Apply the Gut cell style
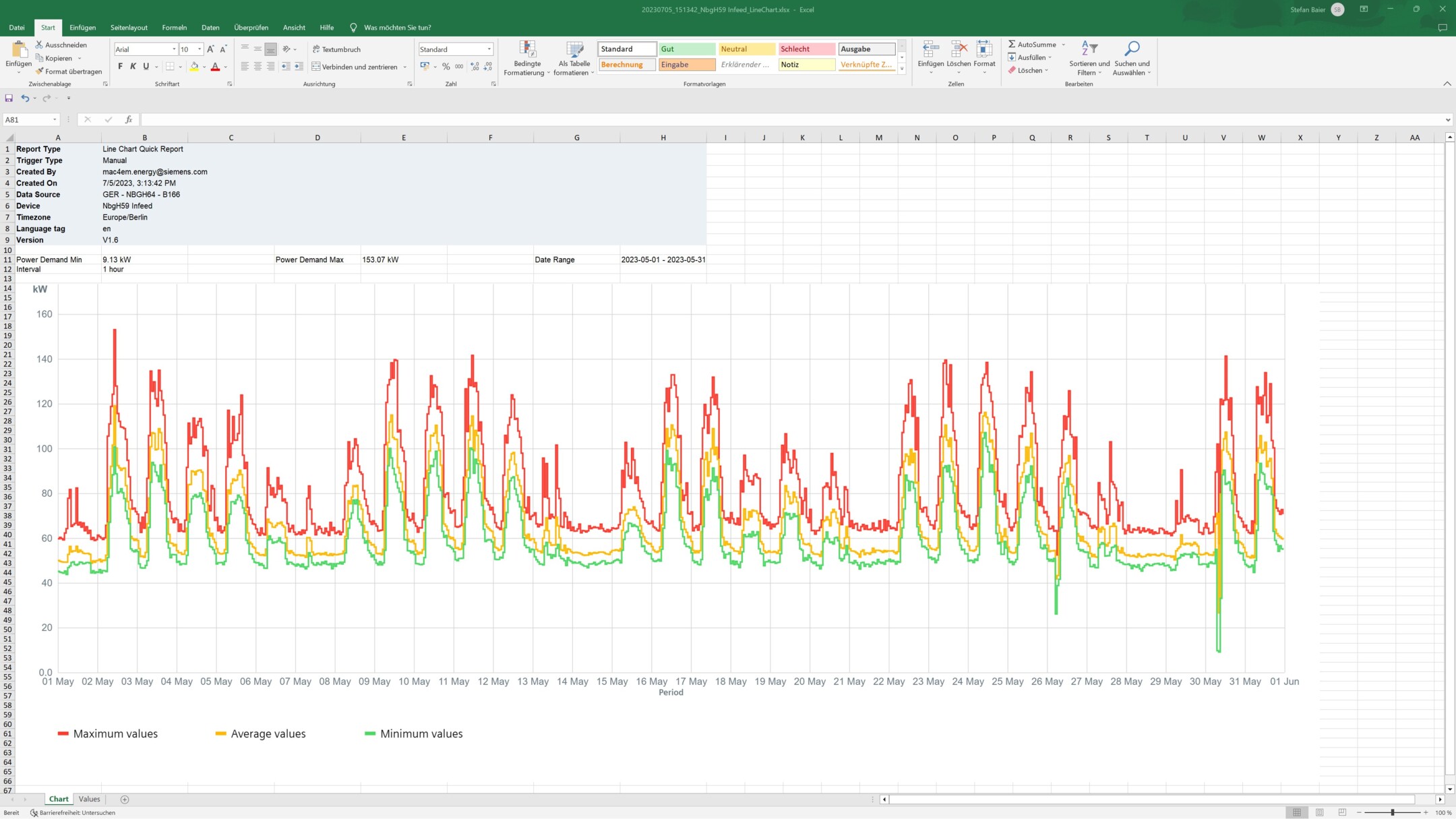This screenshot has height=819, width=1456. (x=686, y=49)
